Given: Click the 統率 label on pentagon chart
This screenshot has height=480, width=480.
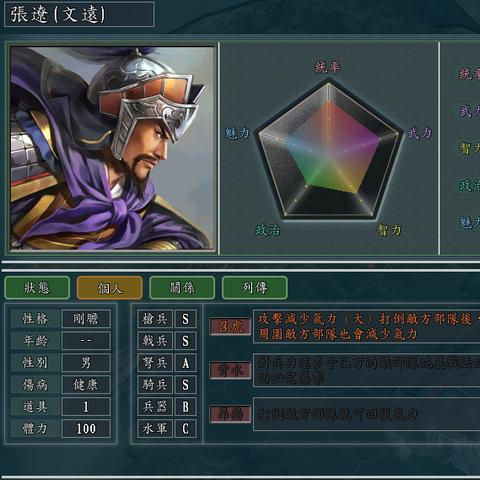Looking at the screenshot, I should pyautogui.click(x=328, y=67).
